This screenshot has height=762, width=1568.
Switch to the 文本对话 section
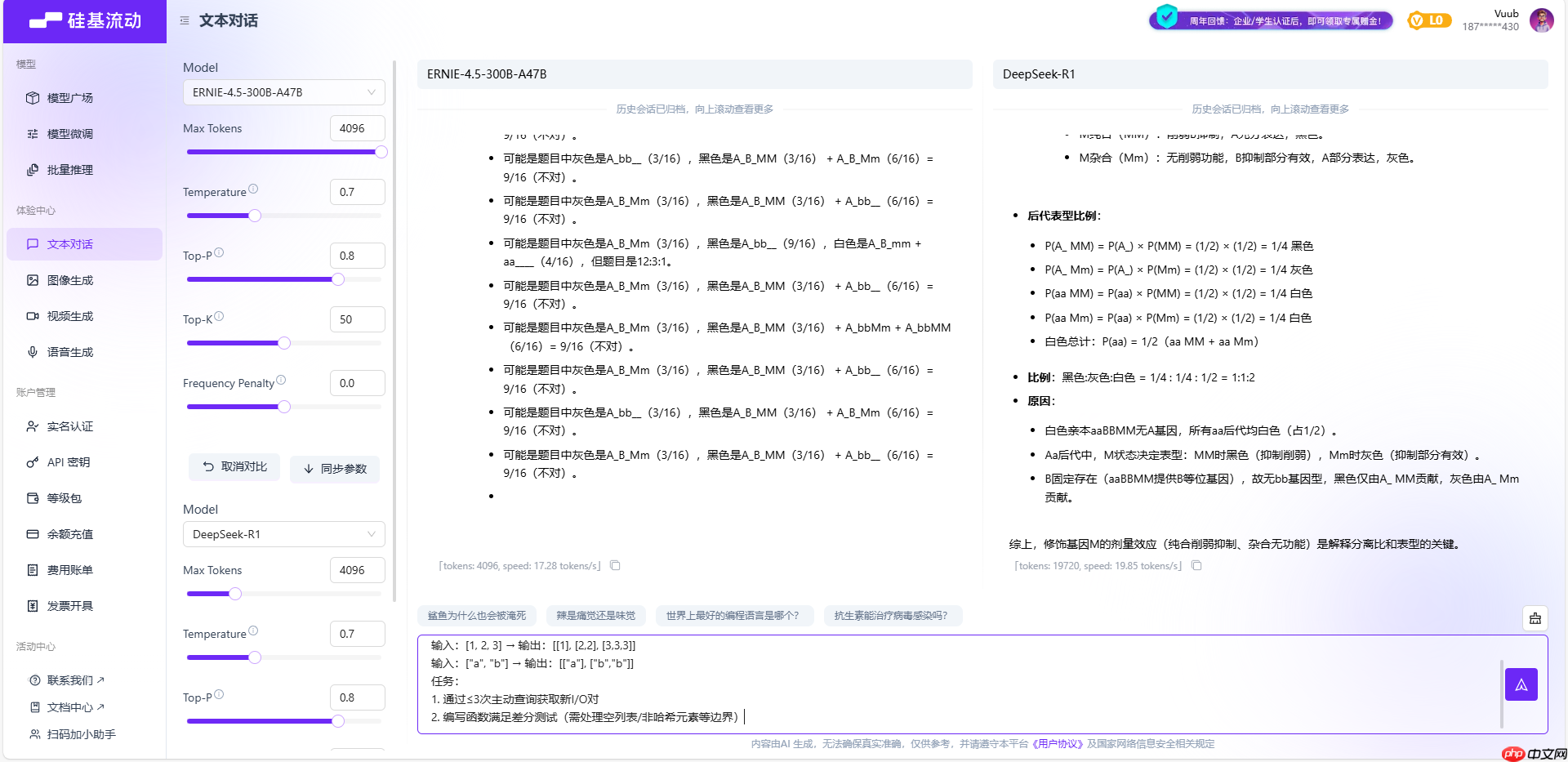[x=70, y=243]
